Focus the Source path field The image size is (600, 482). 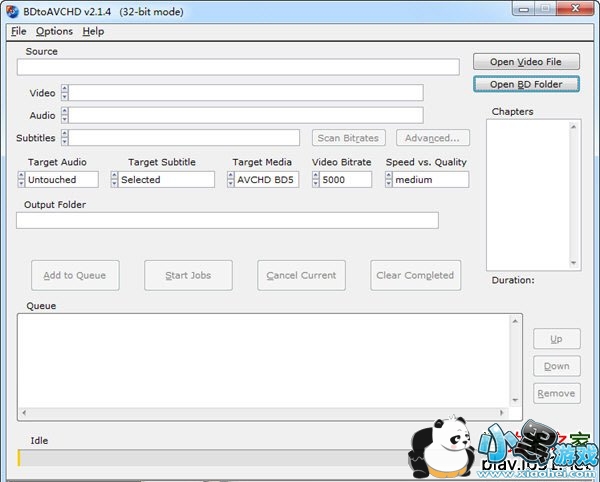pyautogui.click(x=238, y=67)
